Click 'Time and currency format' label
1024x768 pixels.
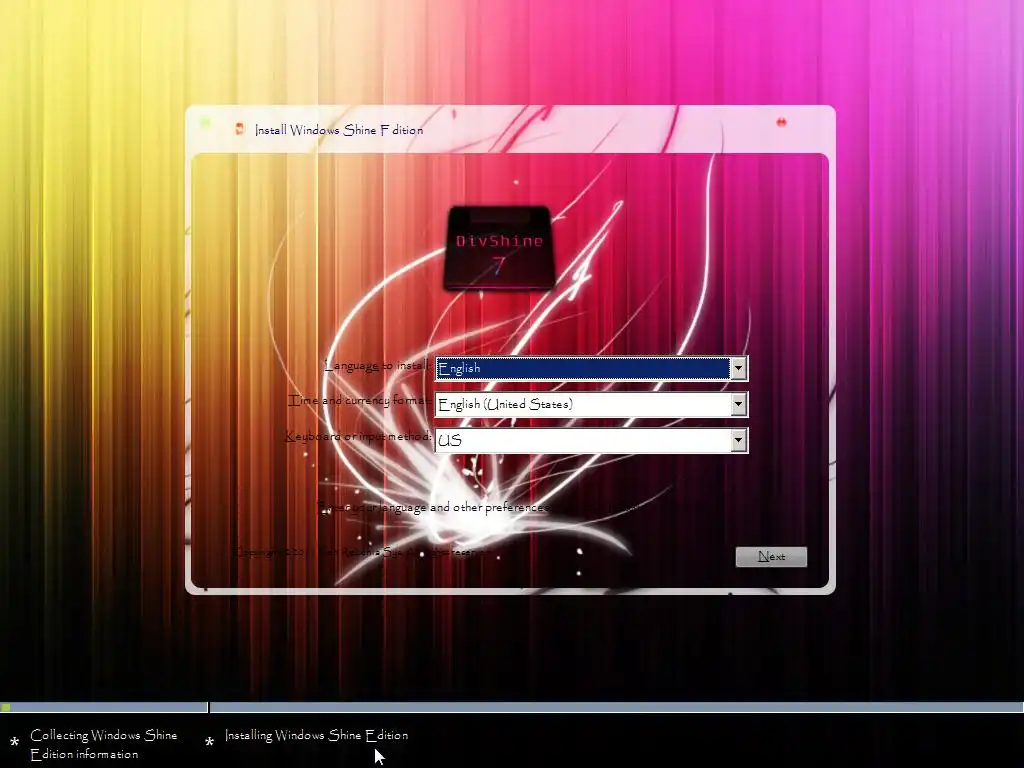360,400
